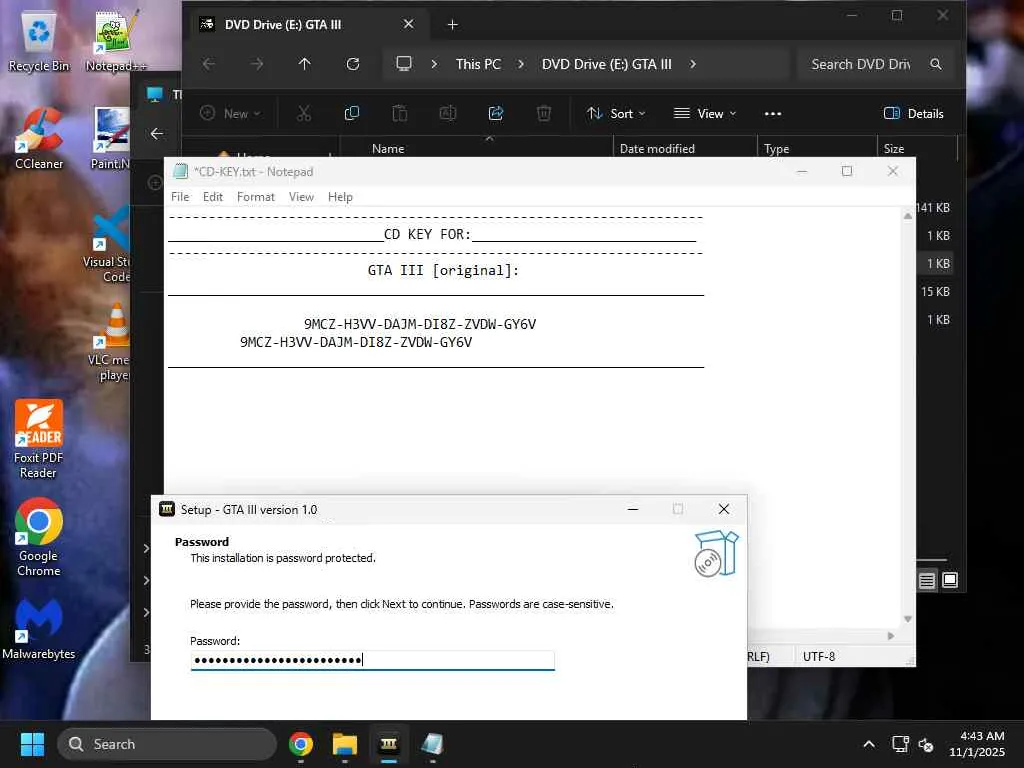Add a new Explorer tab
This screenshot has height=768, width=1024.
coord(453,24)
